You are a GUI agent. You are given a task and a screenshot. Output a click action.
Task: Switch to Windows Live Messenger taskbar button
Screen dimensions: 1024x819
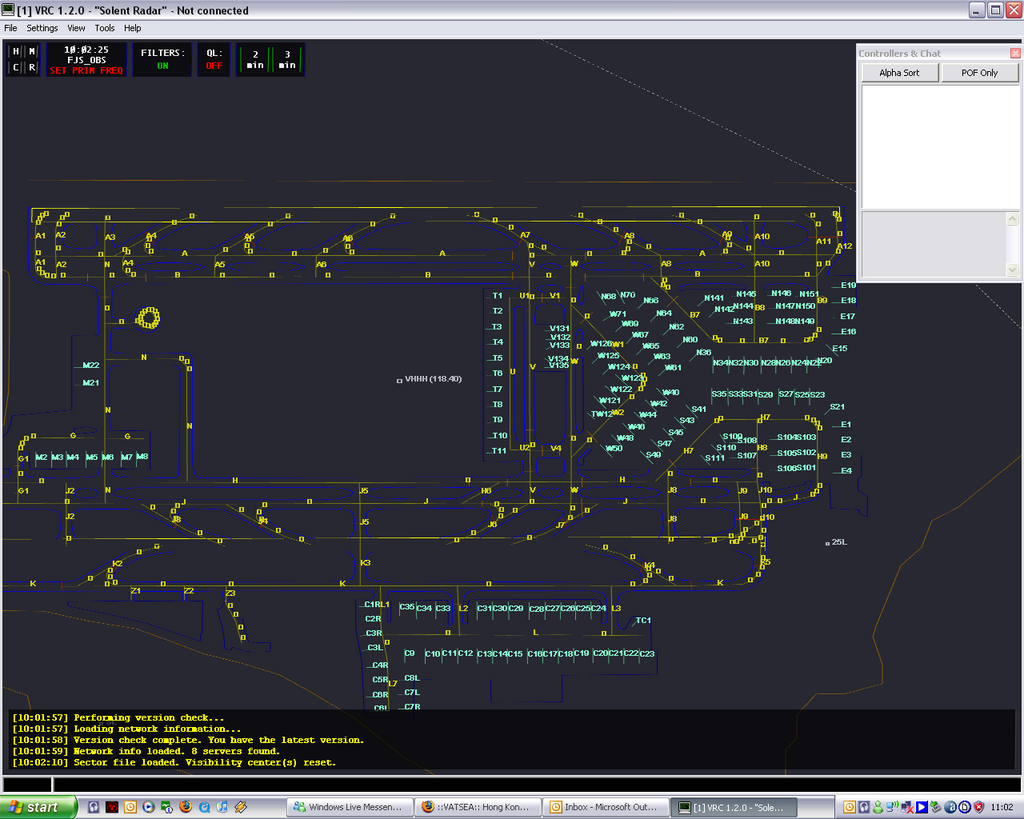(348, 807)
